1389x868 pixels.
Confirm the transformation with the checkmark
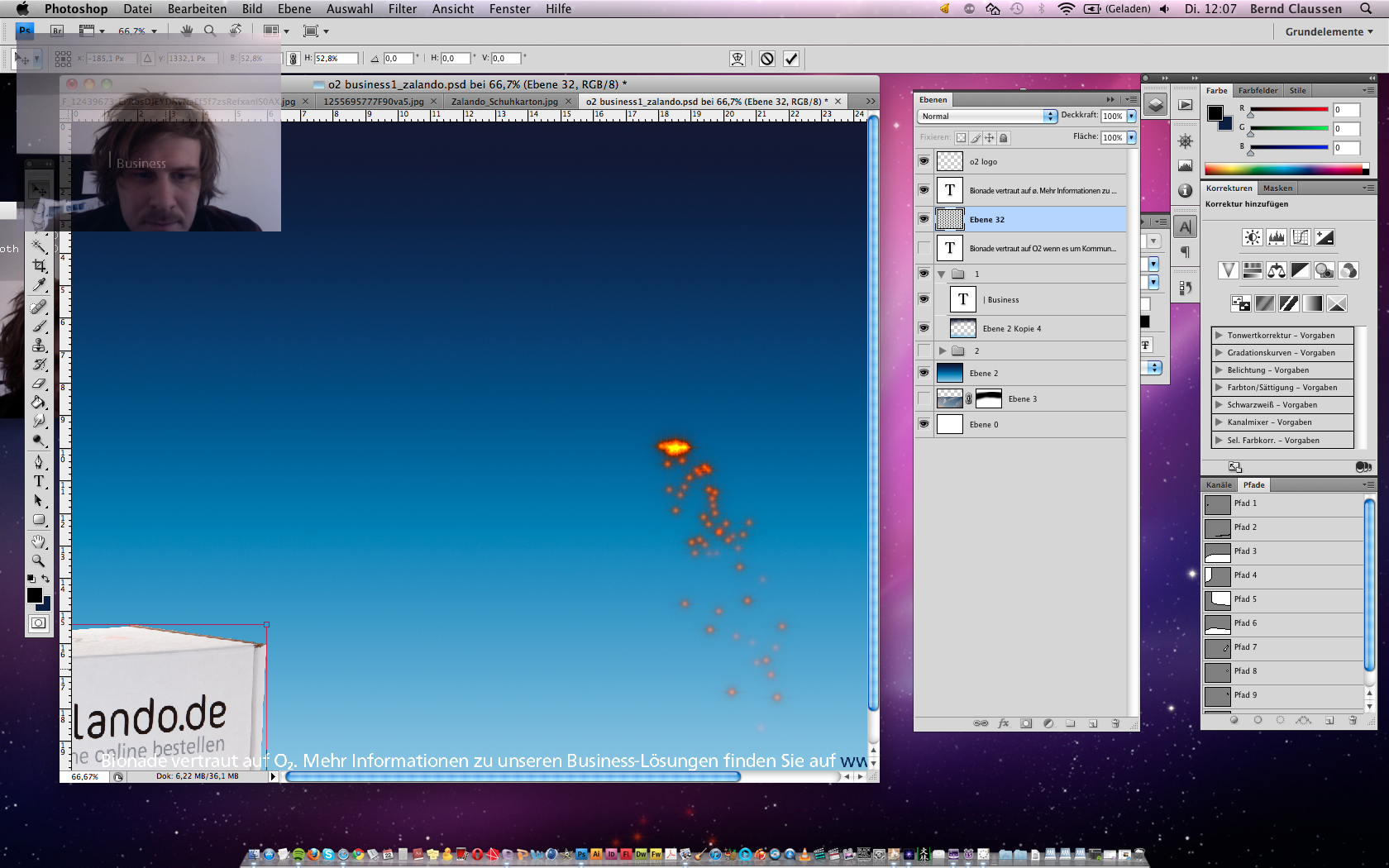(791, 59)
